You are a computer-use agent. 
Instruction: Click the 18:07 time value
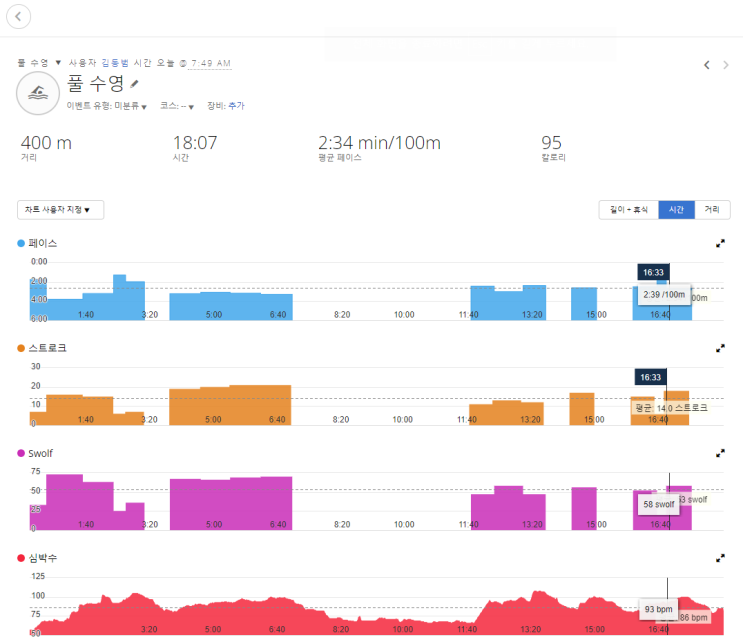point(195,143)
